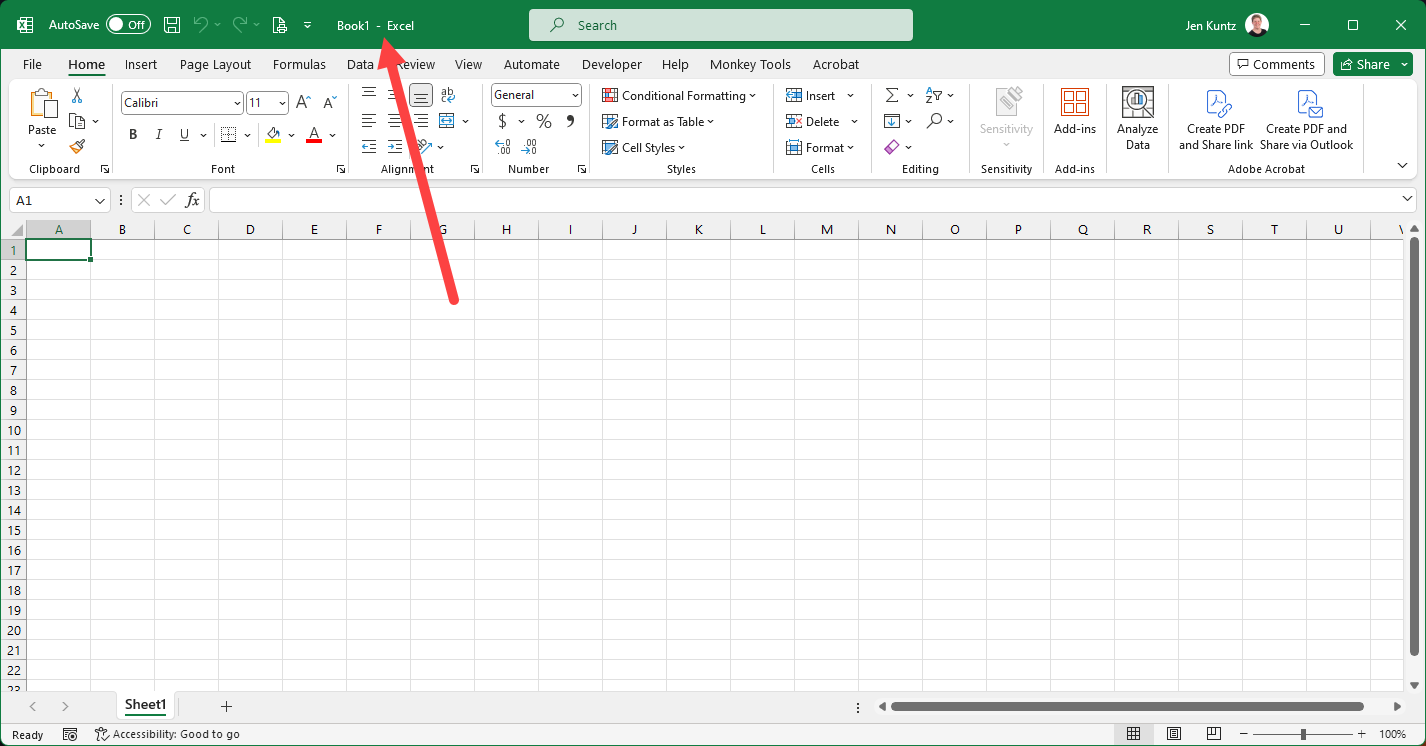Apply Bold formatting

pos(133,135)
